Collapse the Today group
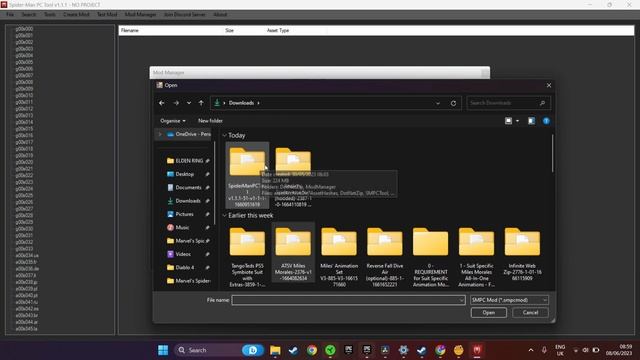The width and height of the screenshot is (640, 360). [x=224, y=135]
